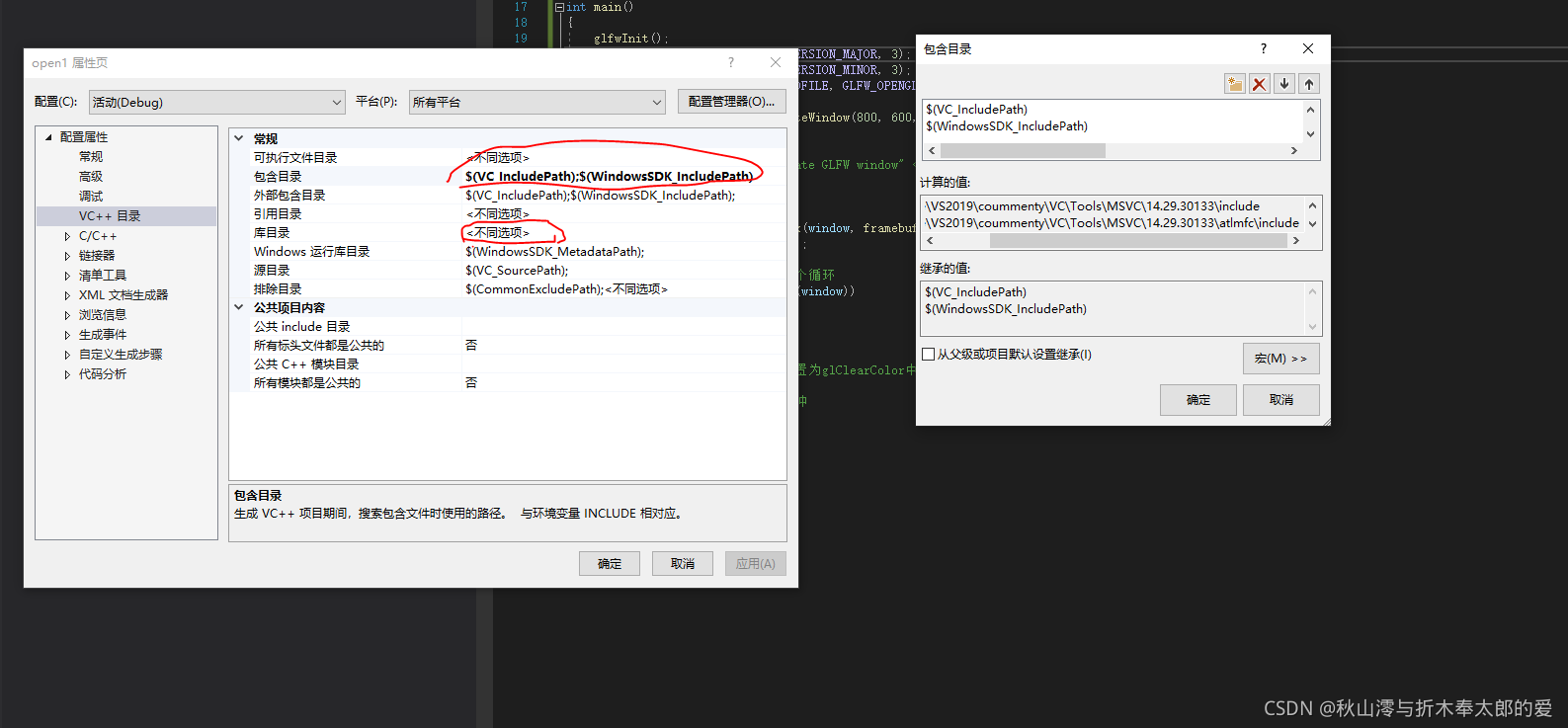Click scroll up arrow of include path edit list

pyautogui.click(x=1311, y=110)
